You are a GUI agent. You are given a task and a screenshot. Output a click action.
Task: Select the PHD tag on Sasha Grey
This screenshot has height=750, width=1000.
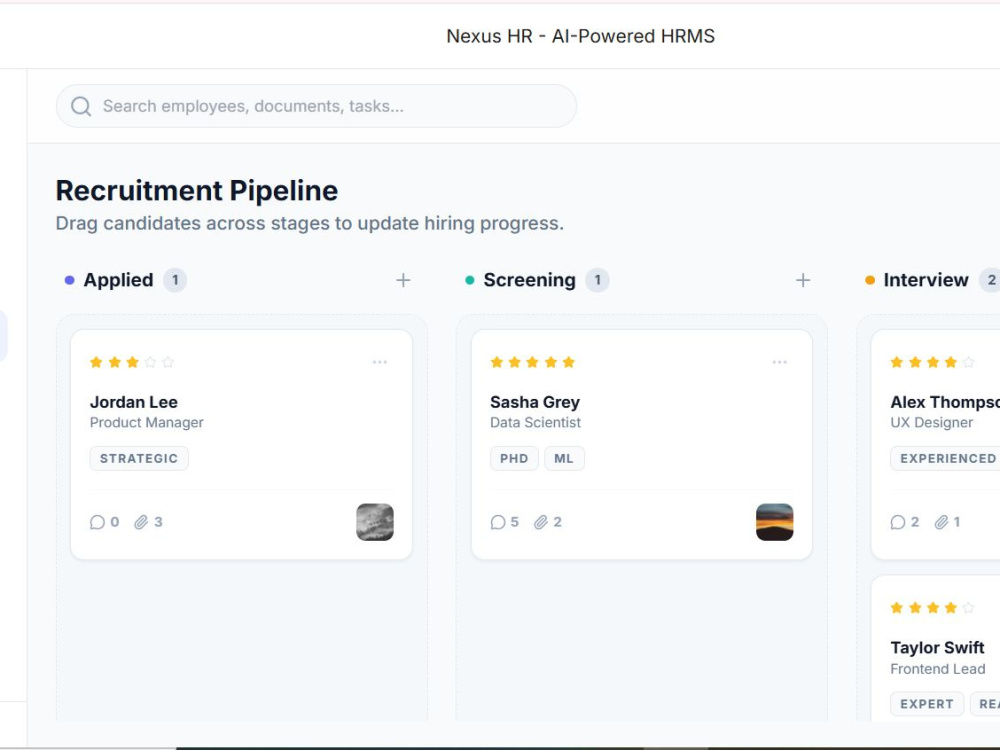pyautogui.click(x=514, y=459)
